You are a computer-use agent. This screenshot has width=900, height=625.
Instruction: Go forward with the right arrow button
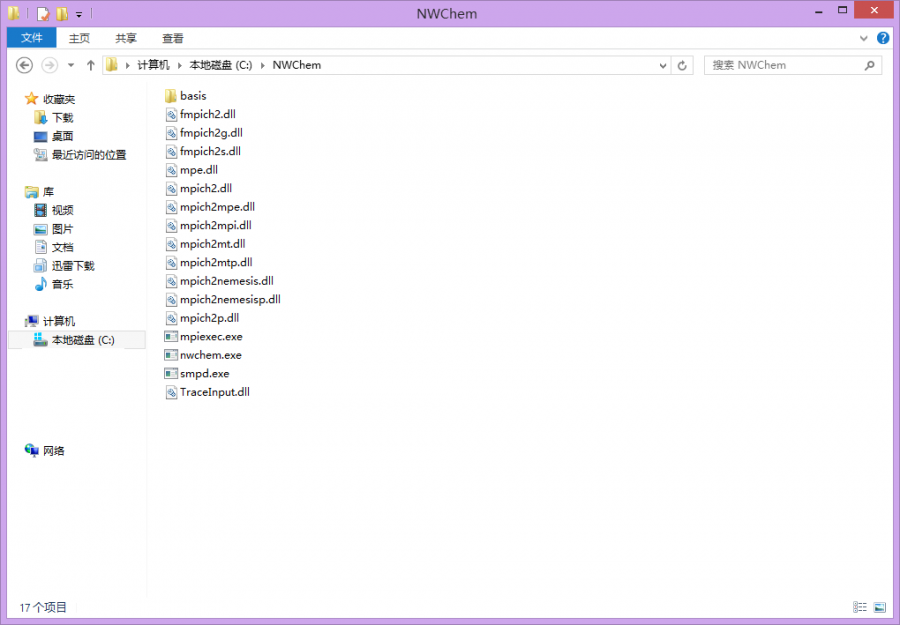click(x=50, y=65)
